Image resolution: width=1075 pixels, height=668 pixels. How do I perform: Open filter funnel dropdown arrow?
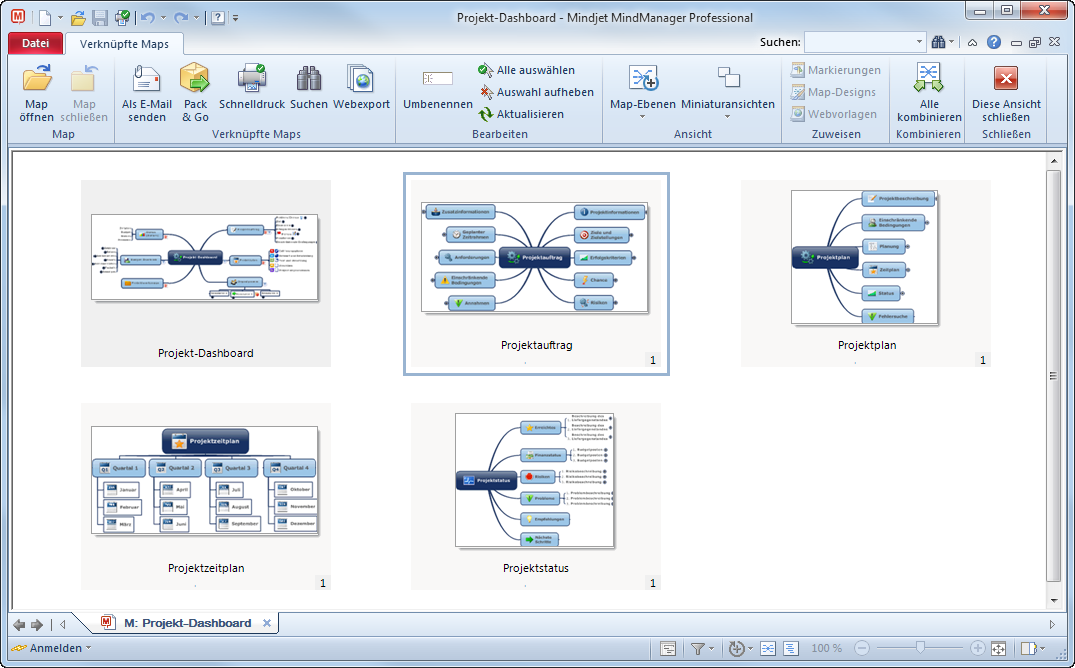(711, 648)
